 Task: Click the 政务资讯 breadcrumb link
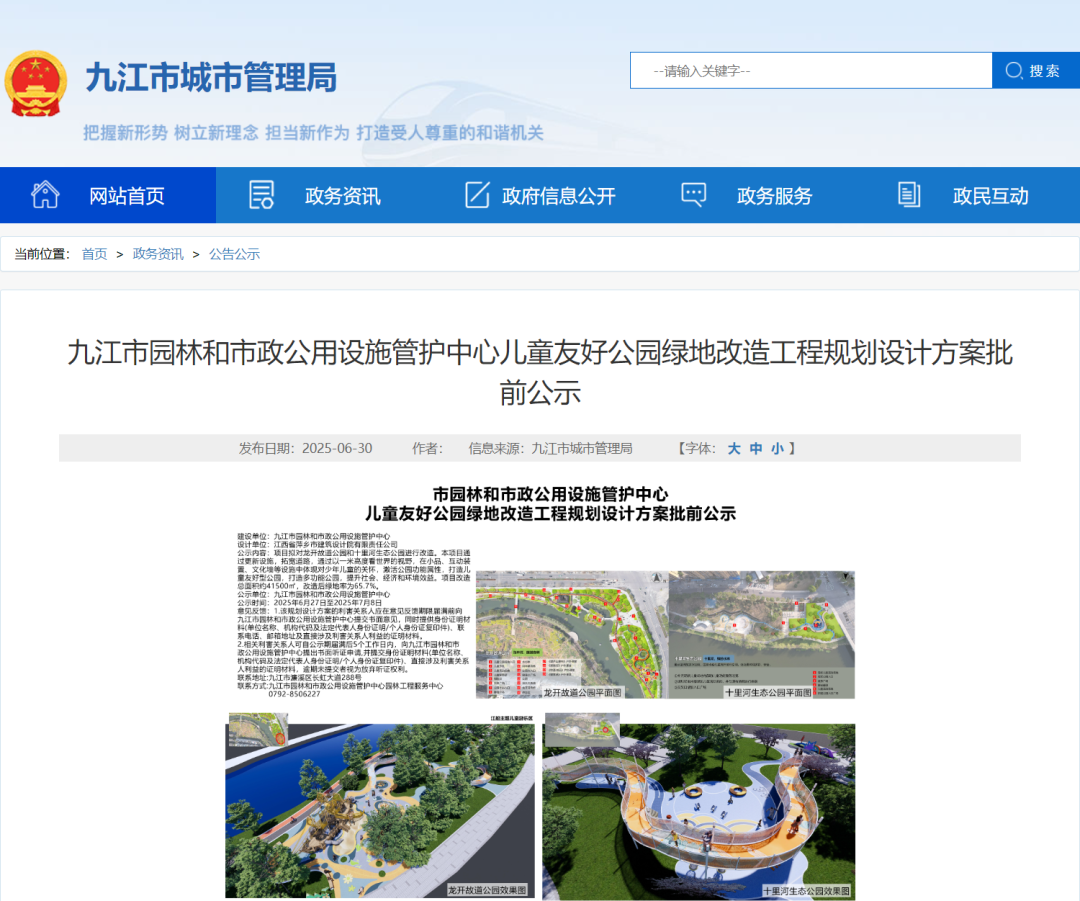(x=157, y=254)
